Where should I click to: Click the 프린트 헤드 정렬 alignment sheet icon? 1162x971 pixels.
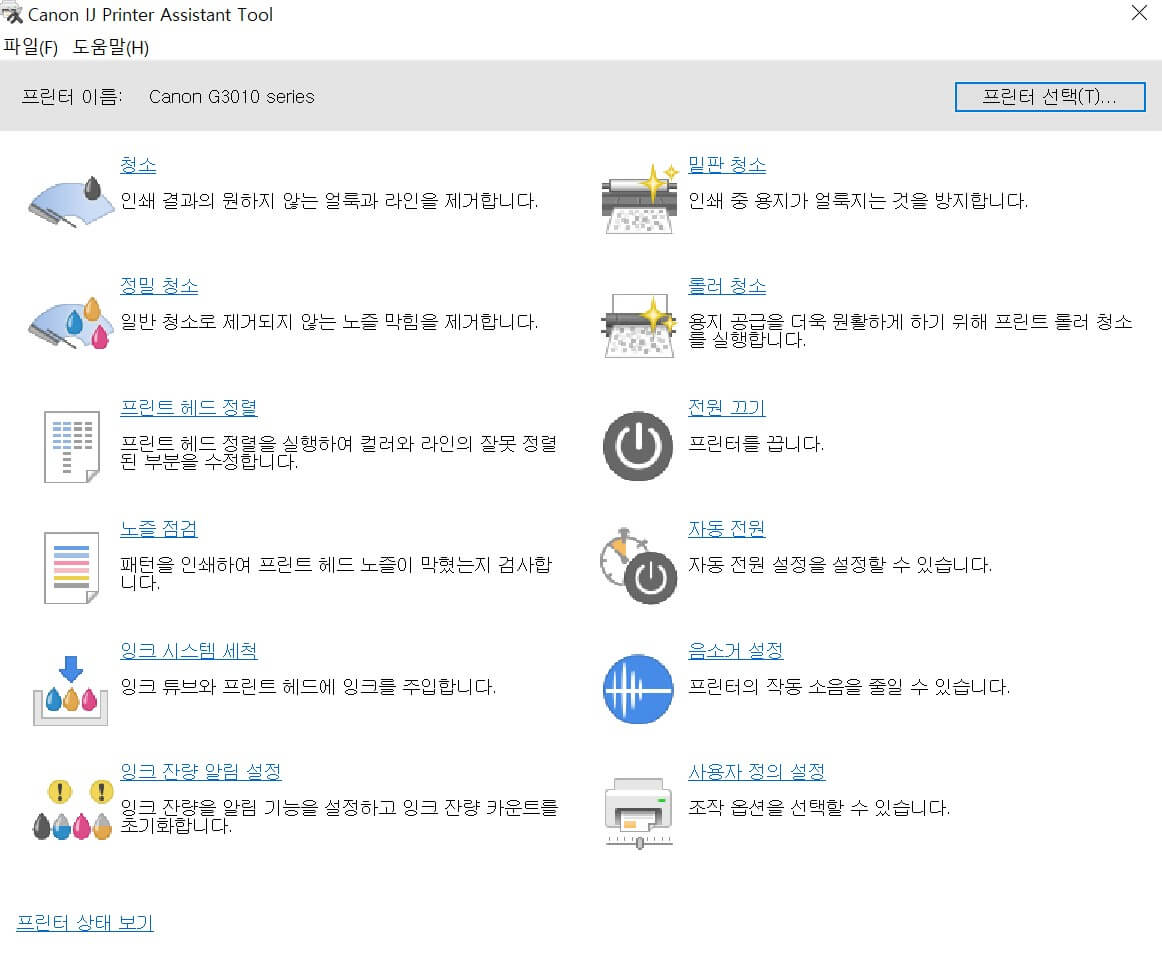tap(71, 446)
